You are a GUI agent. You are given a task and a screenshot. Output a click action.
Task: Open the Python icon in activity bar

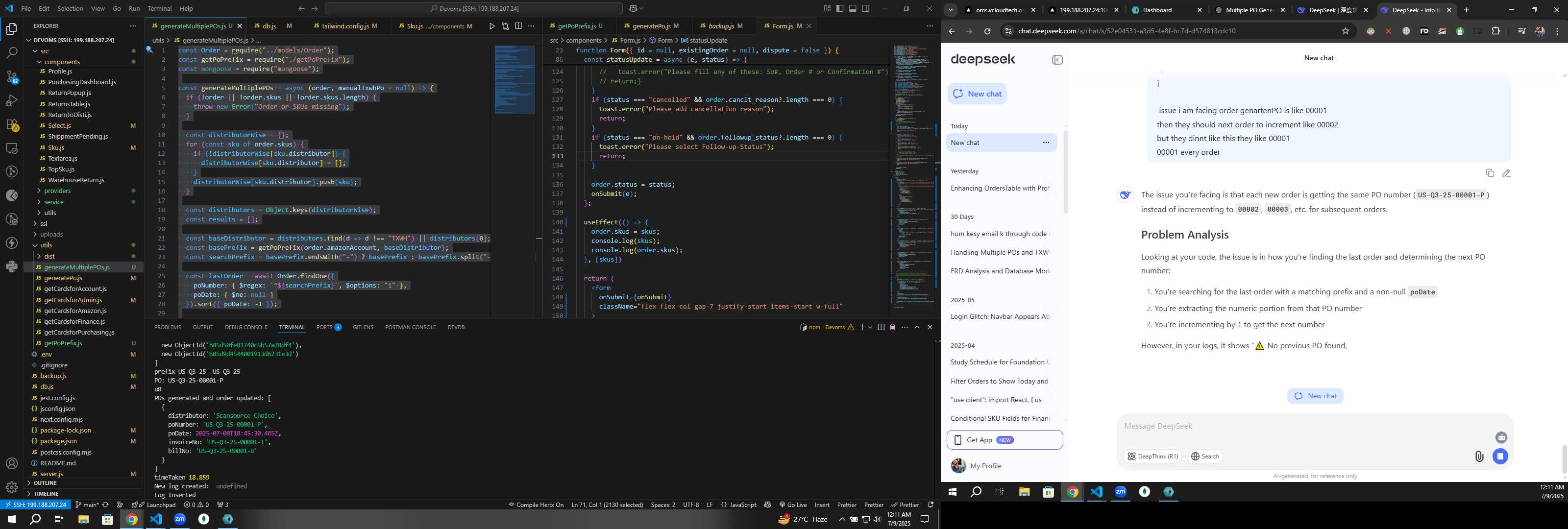(x=12, y=266)
